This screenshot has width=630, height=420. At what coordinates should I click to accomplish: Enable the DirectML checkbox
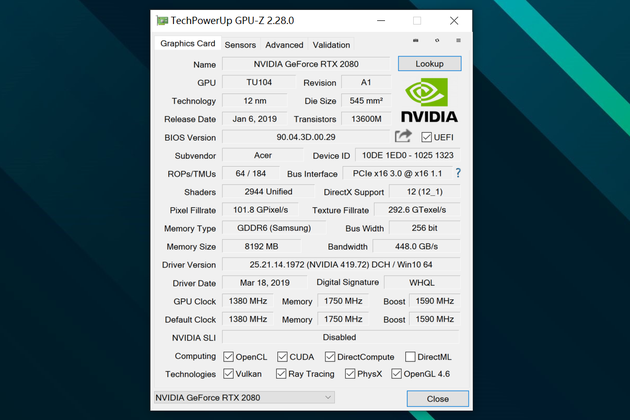(410, 356)
